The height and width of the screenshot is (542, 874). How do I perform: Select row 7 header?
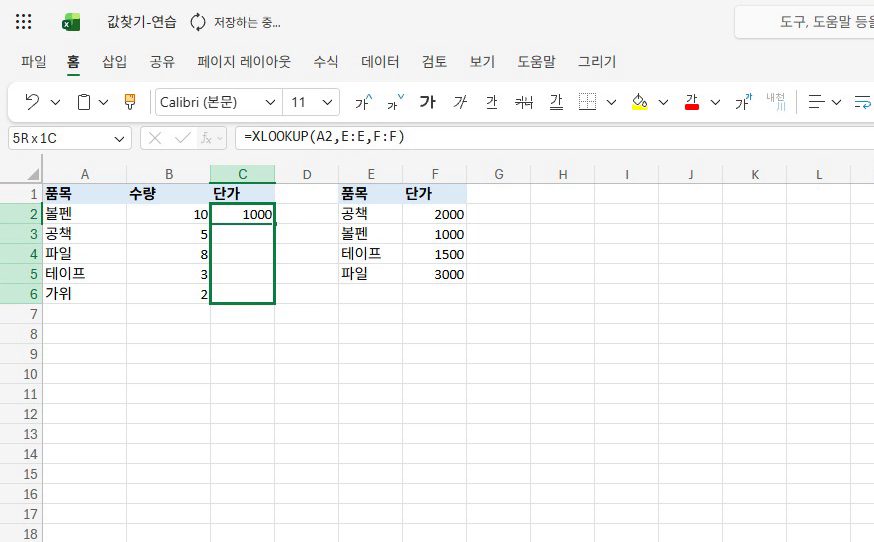[x=21, y=314]
